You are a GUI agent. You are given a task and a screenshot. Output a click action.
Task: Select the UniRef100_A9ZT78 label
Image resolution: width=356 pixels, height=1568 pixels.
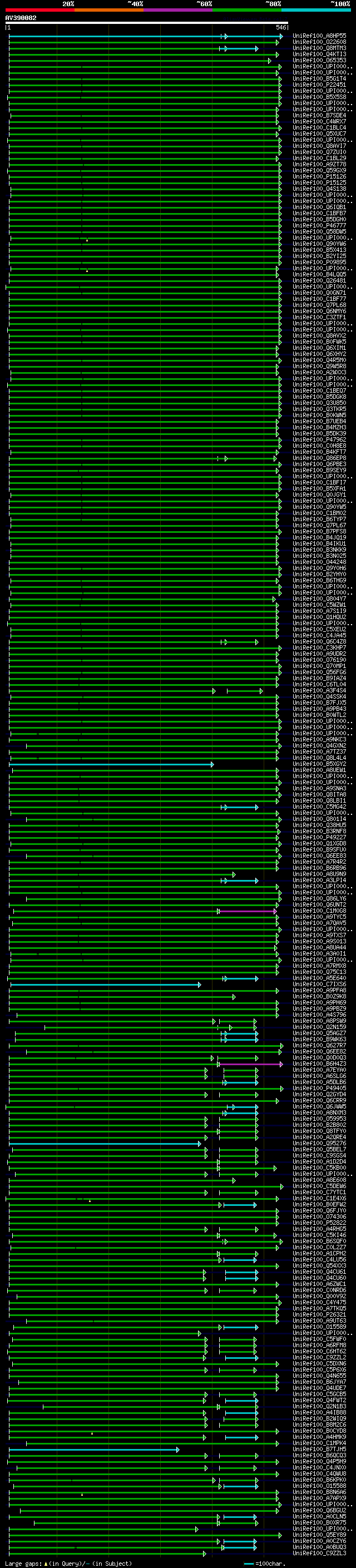pyautogui.click(x=319, y=164)
